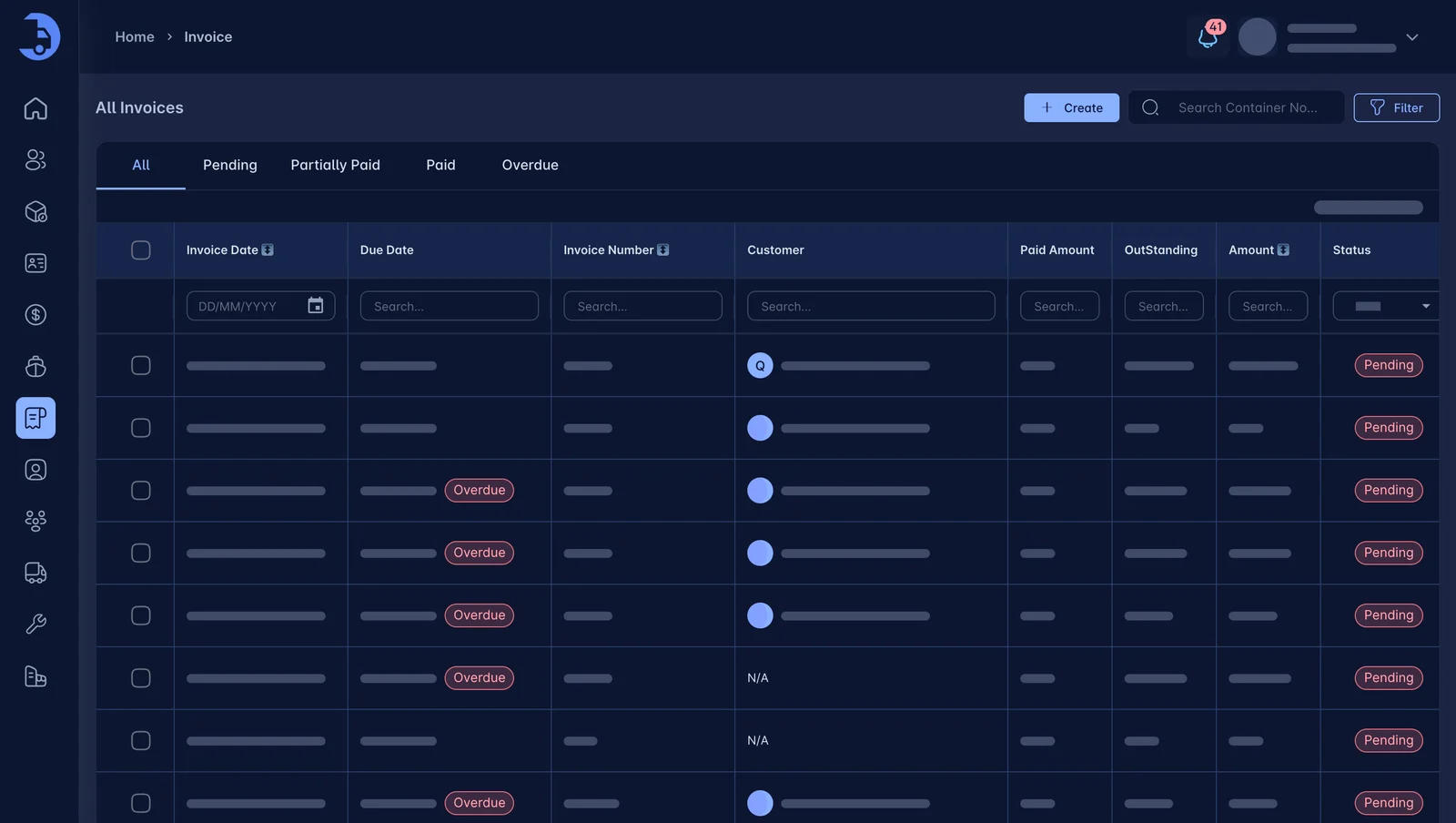Switch to the Pending tab

(230, 165)
